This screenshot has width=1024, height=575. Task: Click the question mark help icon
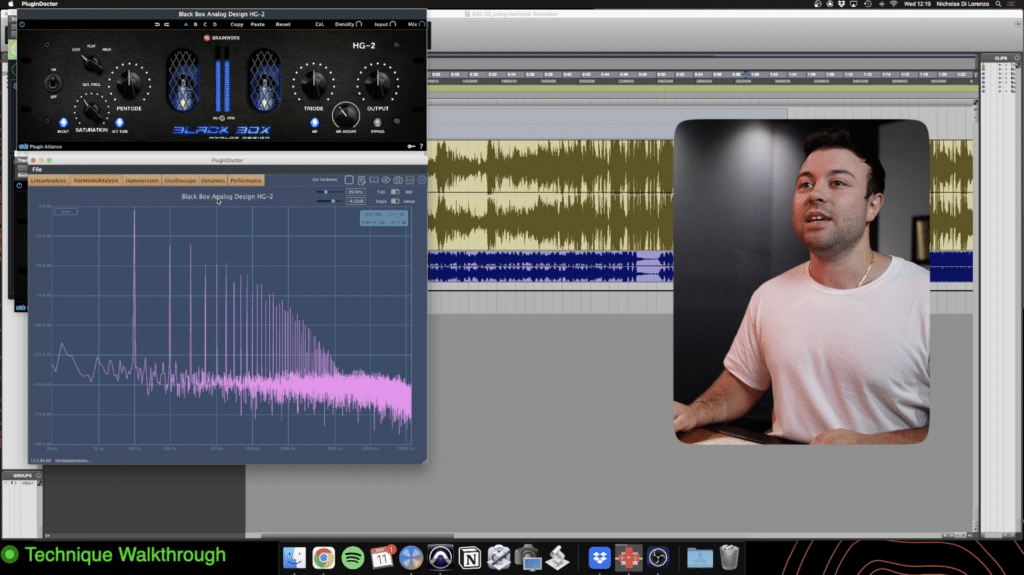click(421, 146)
